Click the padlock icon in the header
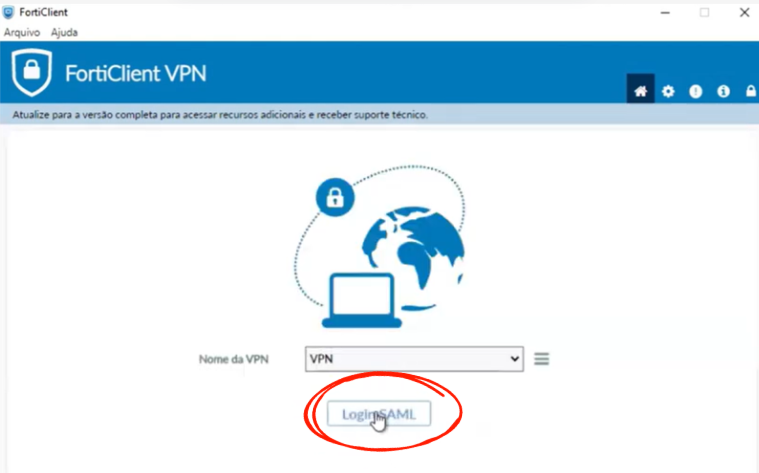 click(x=751, y=91)
